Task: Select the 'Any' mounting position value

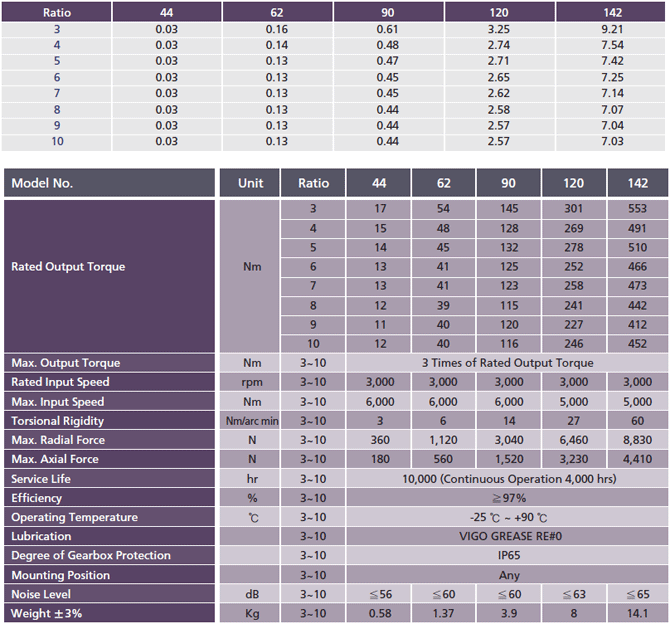Action: click(x=507, y=575)
